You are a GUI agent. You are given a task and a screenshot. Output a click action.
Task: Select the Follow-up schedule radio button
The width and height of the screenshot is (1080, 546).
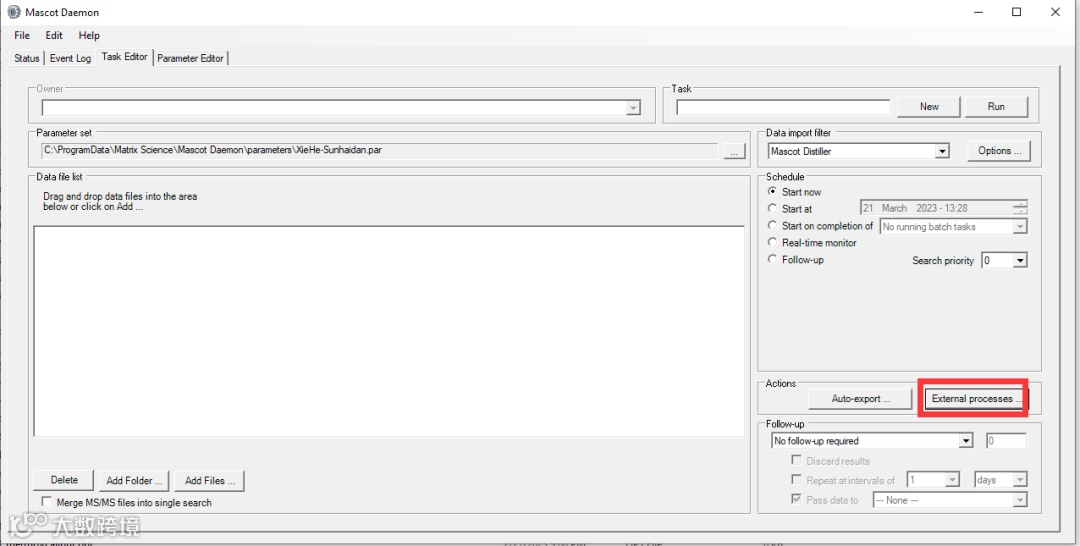[773, 260]
